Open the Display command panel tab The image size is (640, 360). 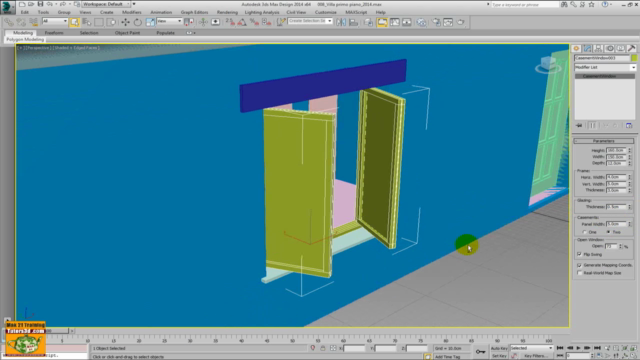click(620, 49)
